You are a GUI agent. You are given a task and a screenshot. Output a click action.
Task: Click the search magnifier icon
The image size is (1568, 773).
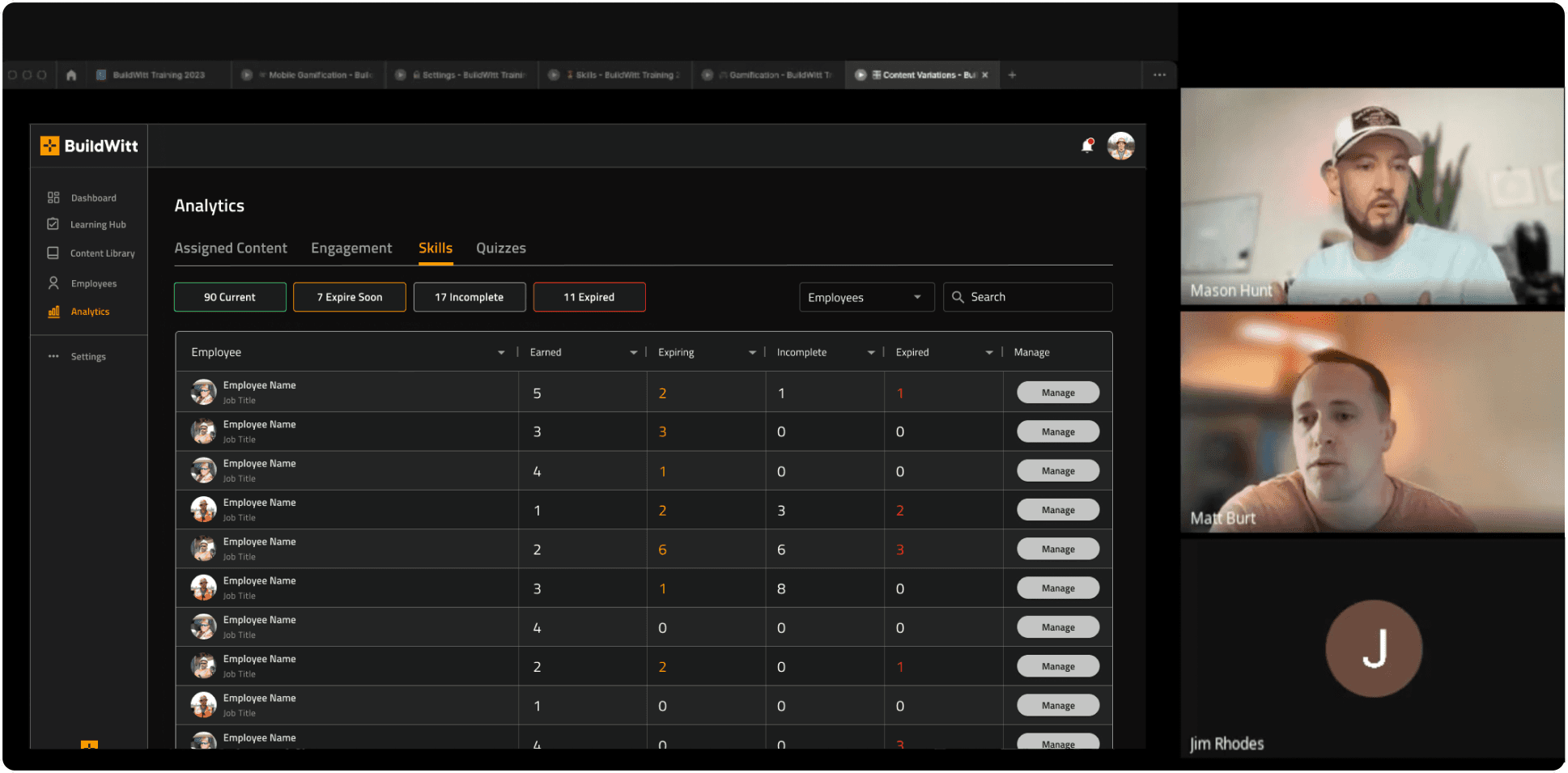click(958, 297)
